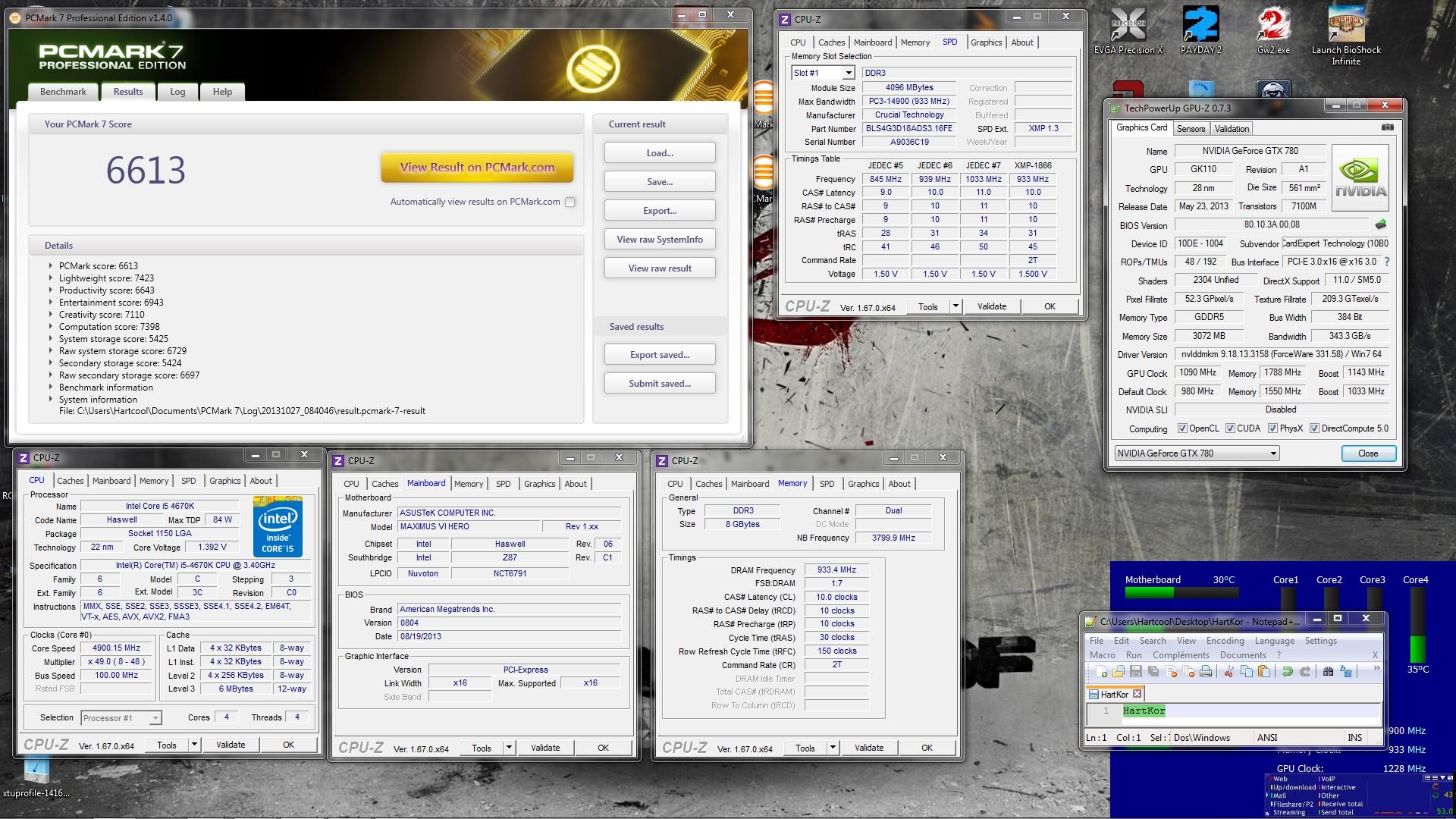Save GPU BIOS chip icon in GPU-Z
This screenshot has height=819, width=1456.
click(1381, 224)
